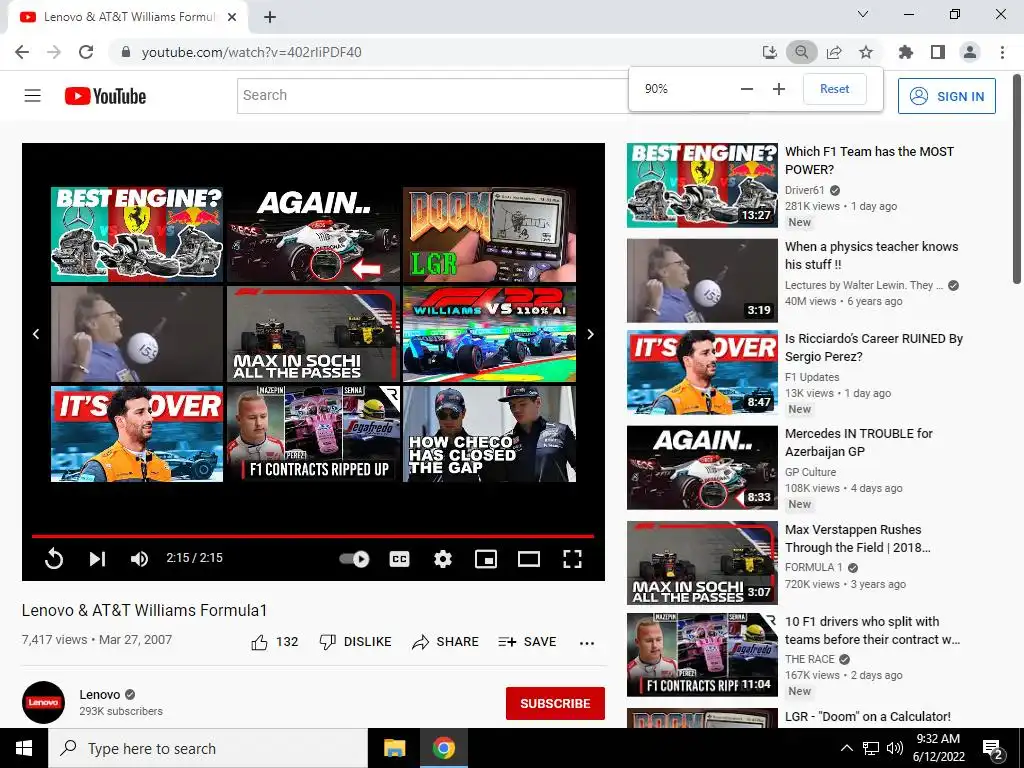Open the Driver61 channel name

coord(805,190)
